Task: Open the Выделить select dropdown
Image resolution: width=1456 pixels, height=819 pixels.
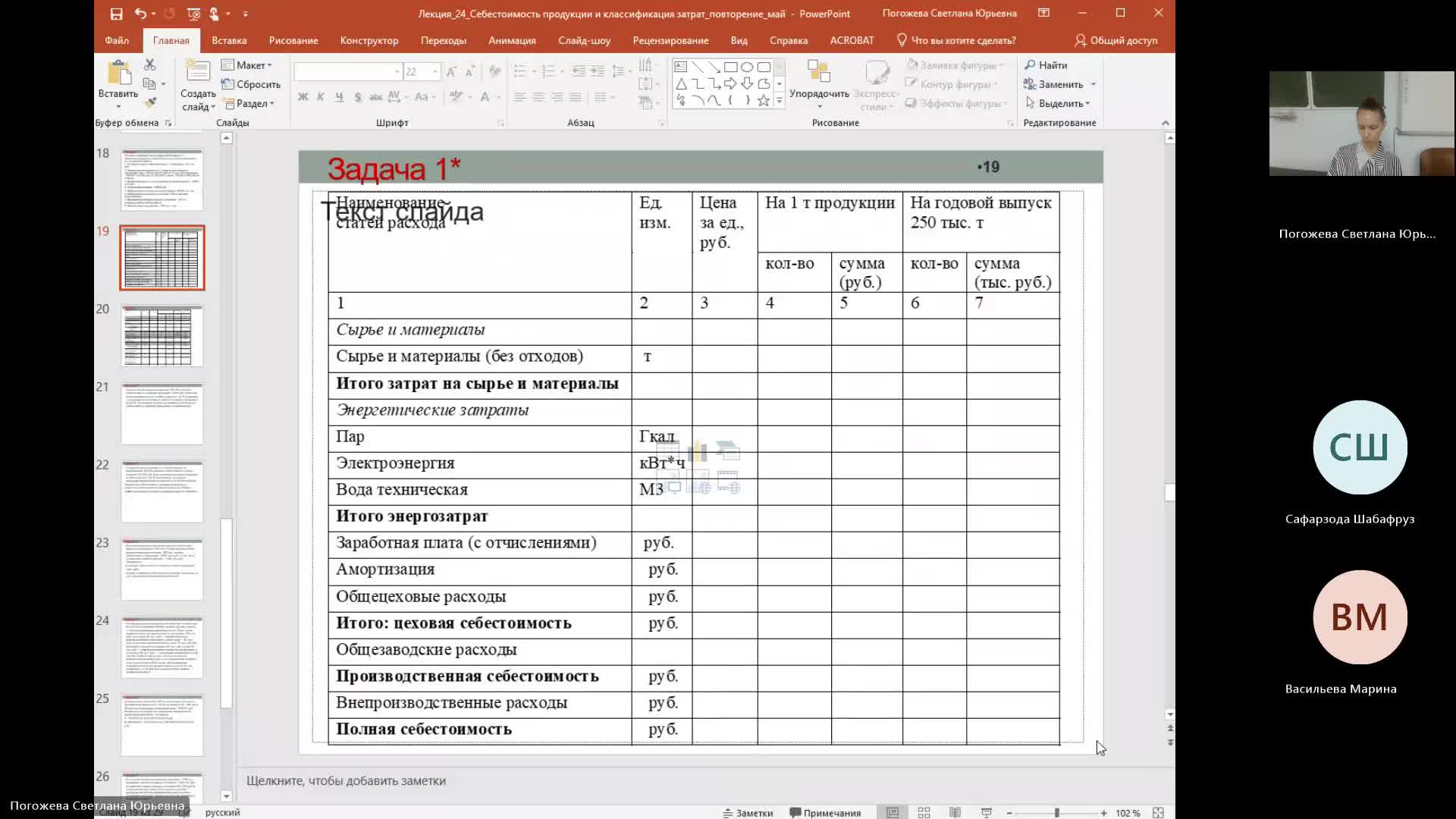Action: pyautogui.click(x=1059, y=103)
